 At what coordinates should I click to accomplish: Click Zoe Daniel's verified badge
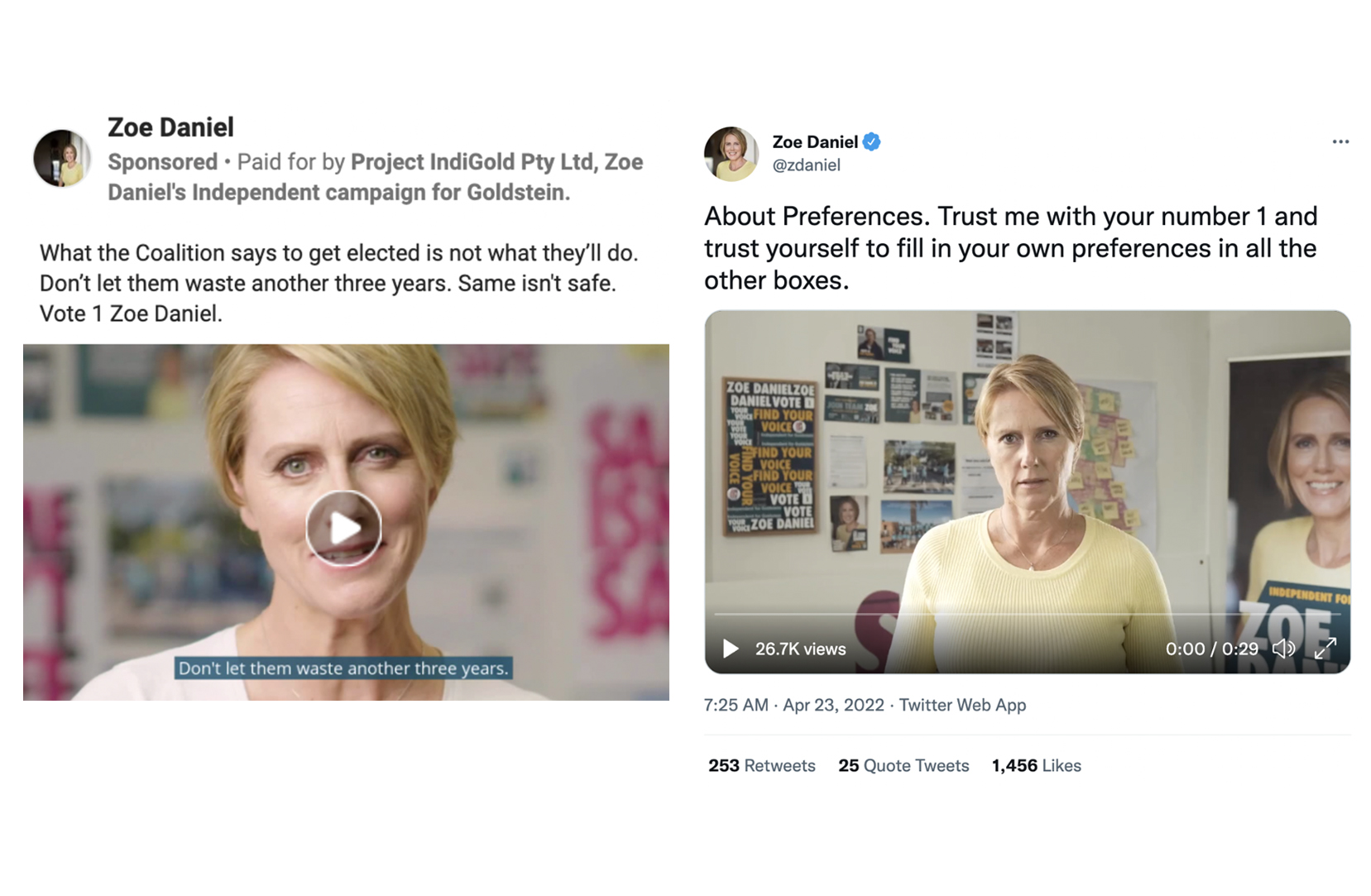[870, 141]
